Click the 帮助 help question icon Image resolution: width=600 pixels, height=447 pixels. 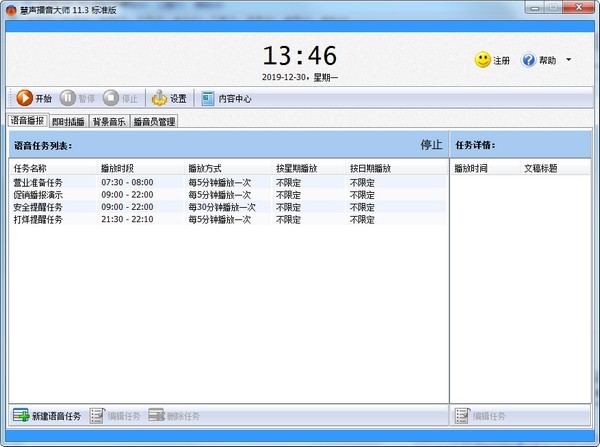click(529, 61)
